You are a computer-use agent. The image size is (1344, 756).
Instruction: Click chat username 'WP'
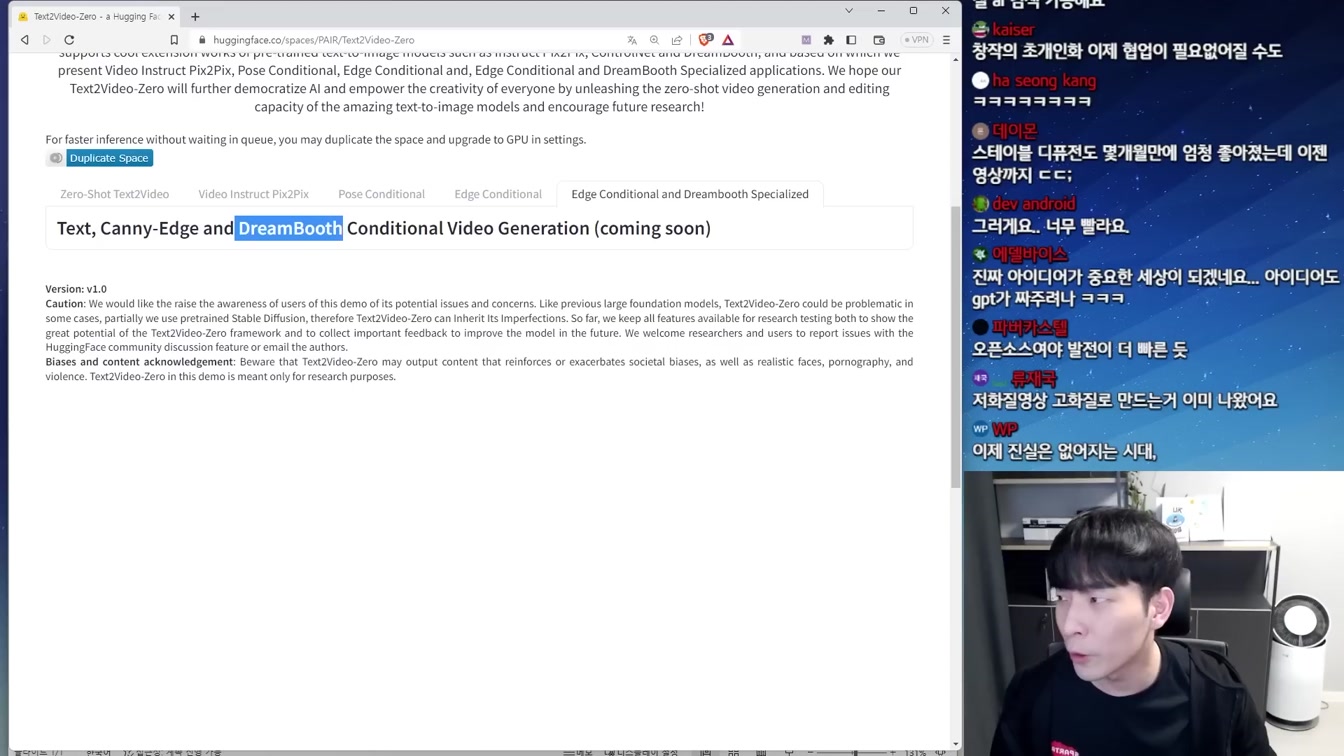tap(1004, 430)
